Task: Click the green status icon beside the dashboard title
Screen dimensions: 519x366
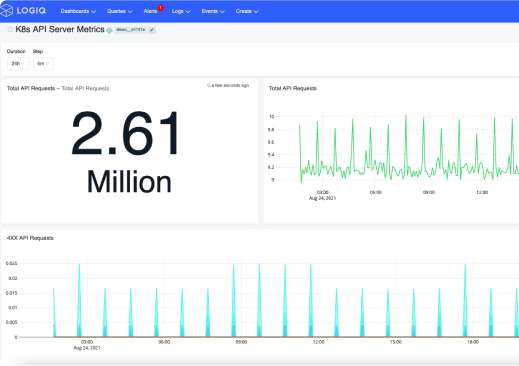Action: 109,30
